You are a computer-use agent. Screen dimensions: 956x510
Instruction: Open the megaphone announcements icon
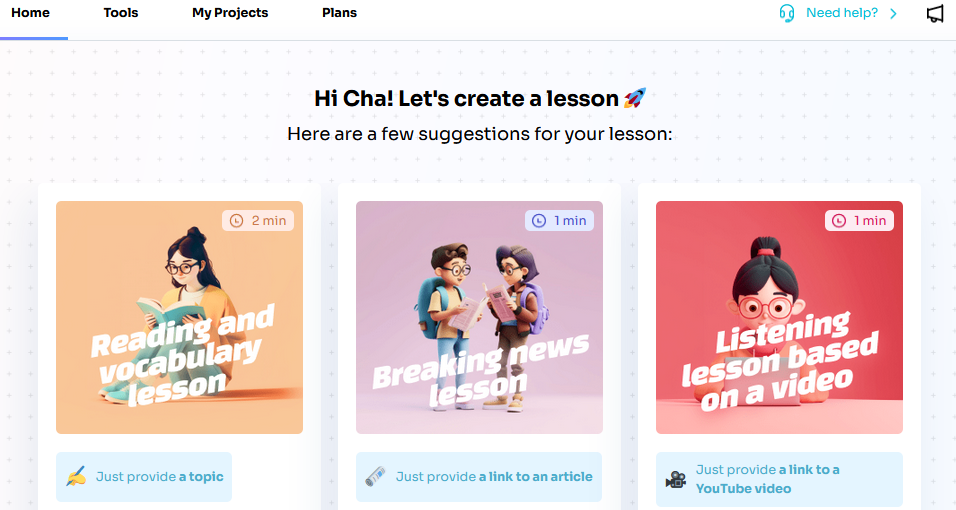pos(935,13)
